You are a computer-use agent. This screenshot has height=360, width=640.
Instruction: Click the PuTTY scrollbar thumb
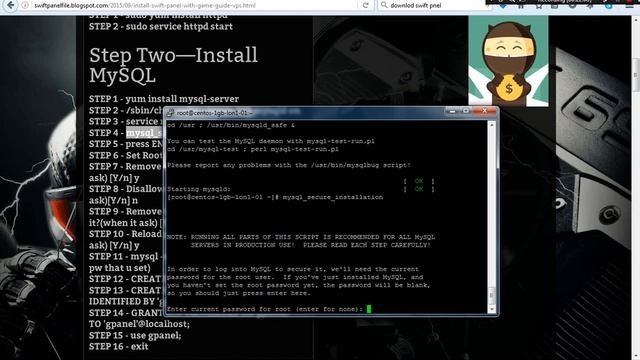point(491,296)
